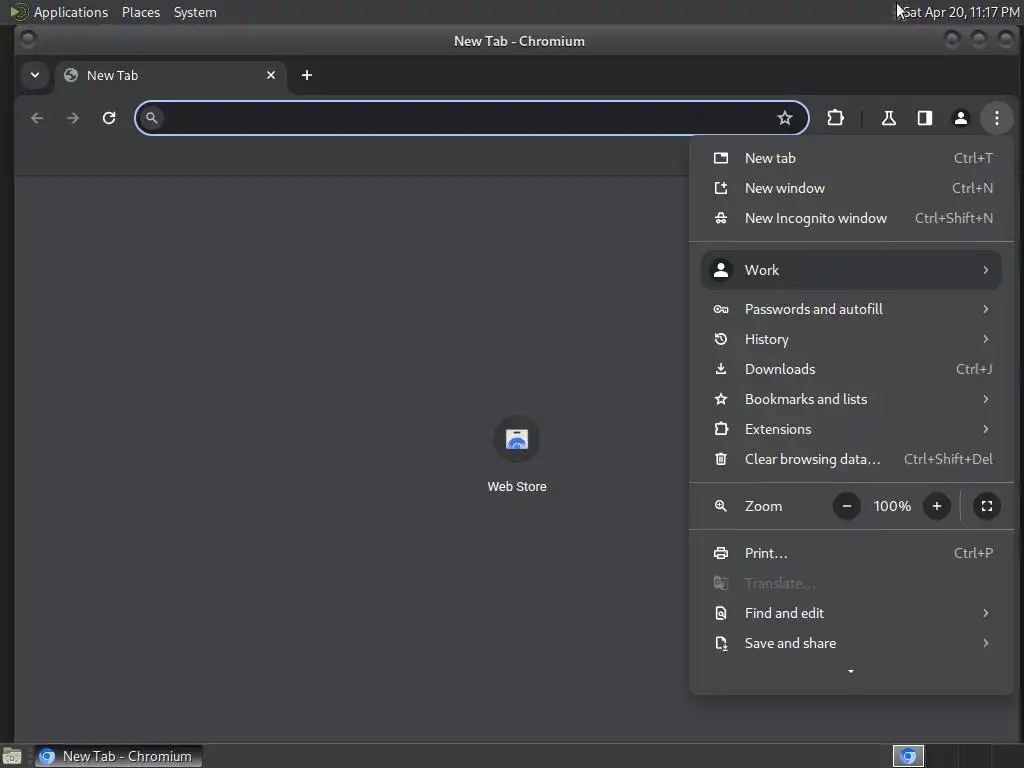Open the Applications system menu
The image size is (1024, 768).
[x=71, y=12]
